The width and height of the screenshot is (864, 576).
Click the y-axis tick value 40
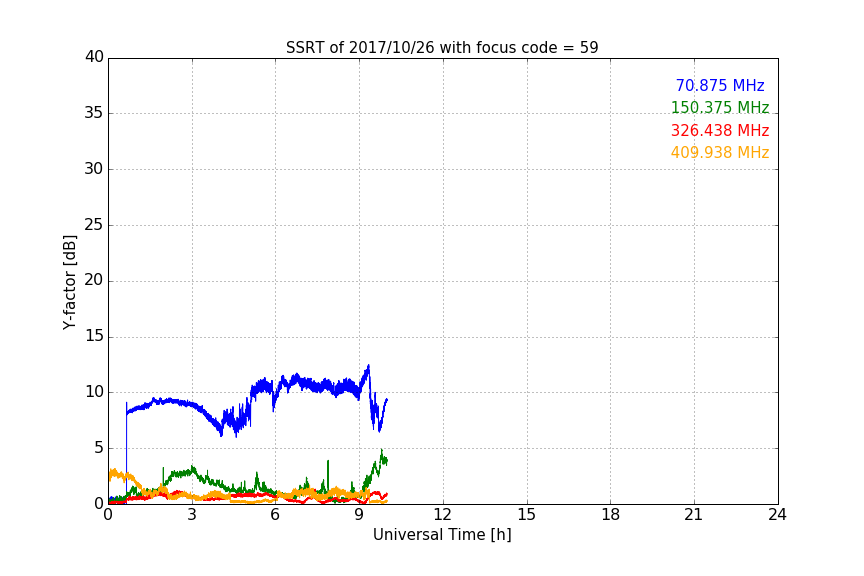coord(94,57)
